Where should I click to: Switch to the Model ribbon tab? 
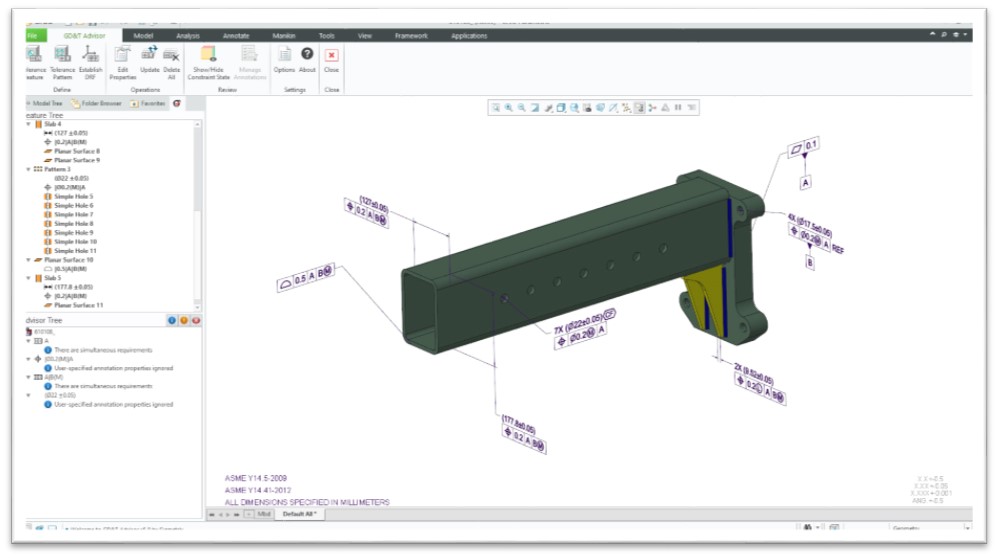(143, 36)
